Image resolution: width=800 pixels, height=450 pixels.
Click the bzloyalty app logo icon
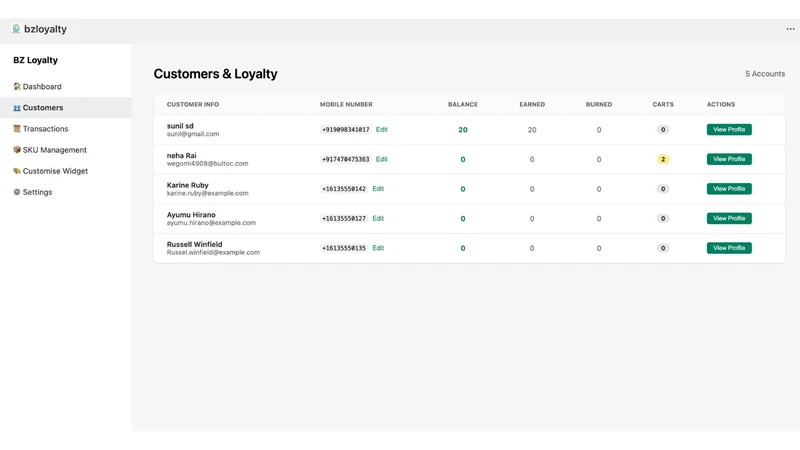click(16, 29)
